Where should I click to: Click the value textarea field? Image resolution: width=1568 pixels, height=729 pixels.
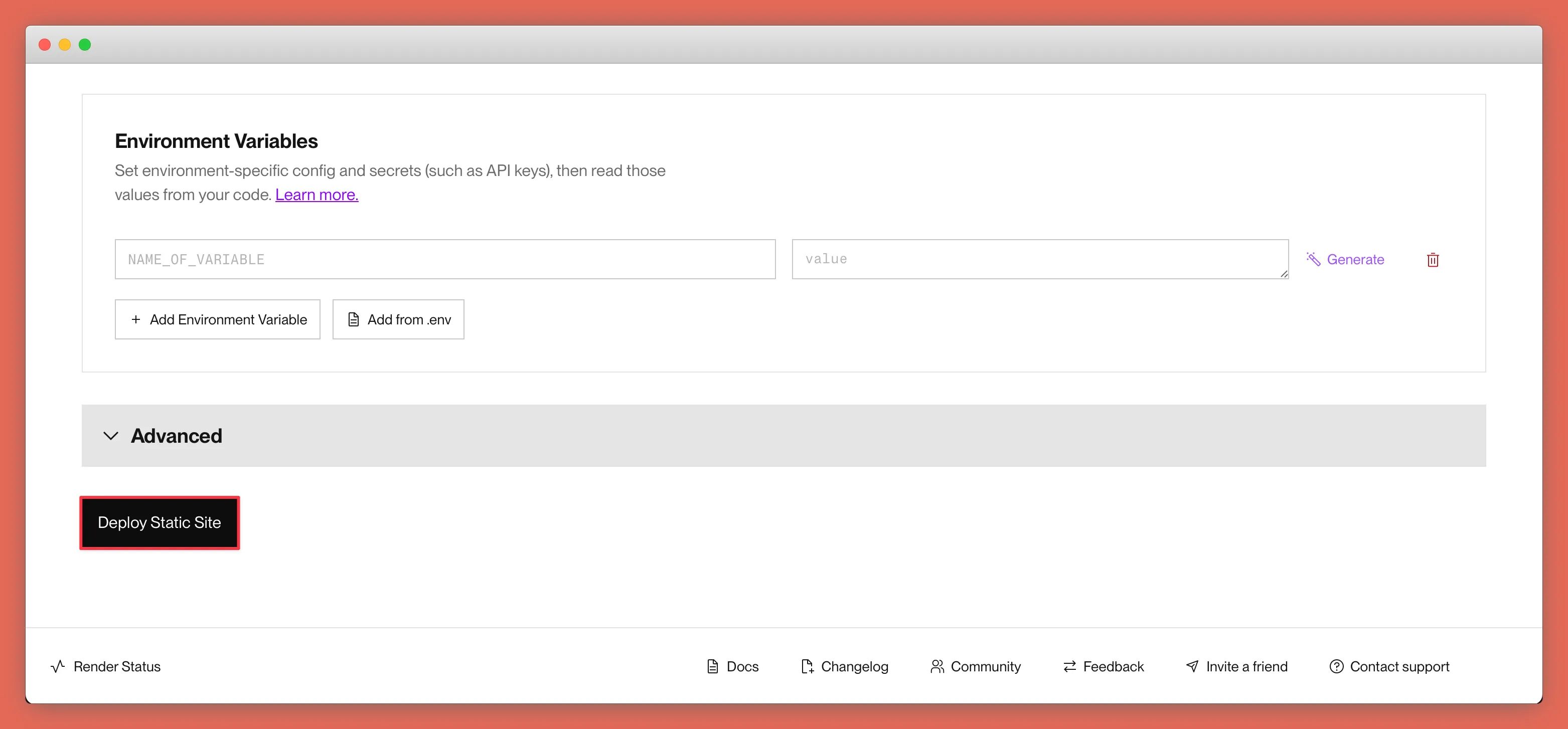tap(1040, 258)
